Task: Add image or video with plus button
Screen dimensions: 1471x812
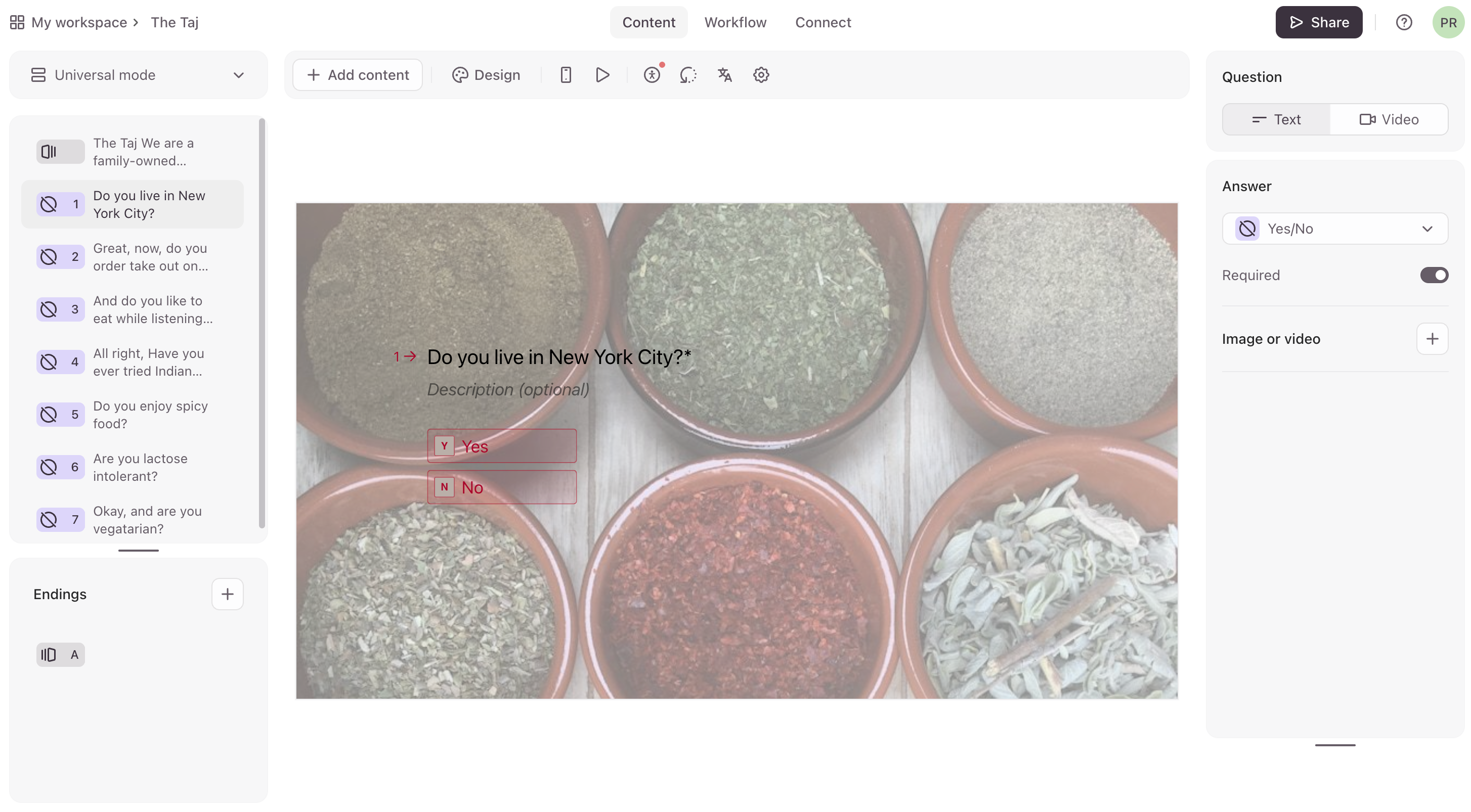Action: point(1432,339)
